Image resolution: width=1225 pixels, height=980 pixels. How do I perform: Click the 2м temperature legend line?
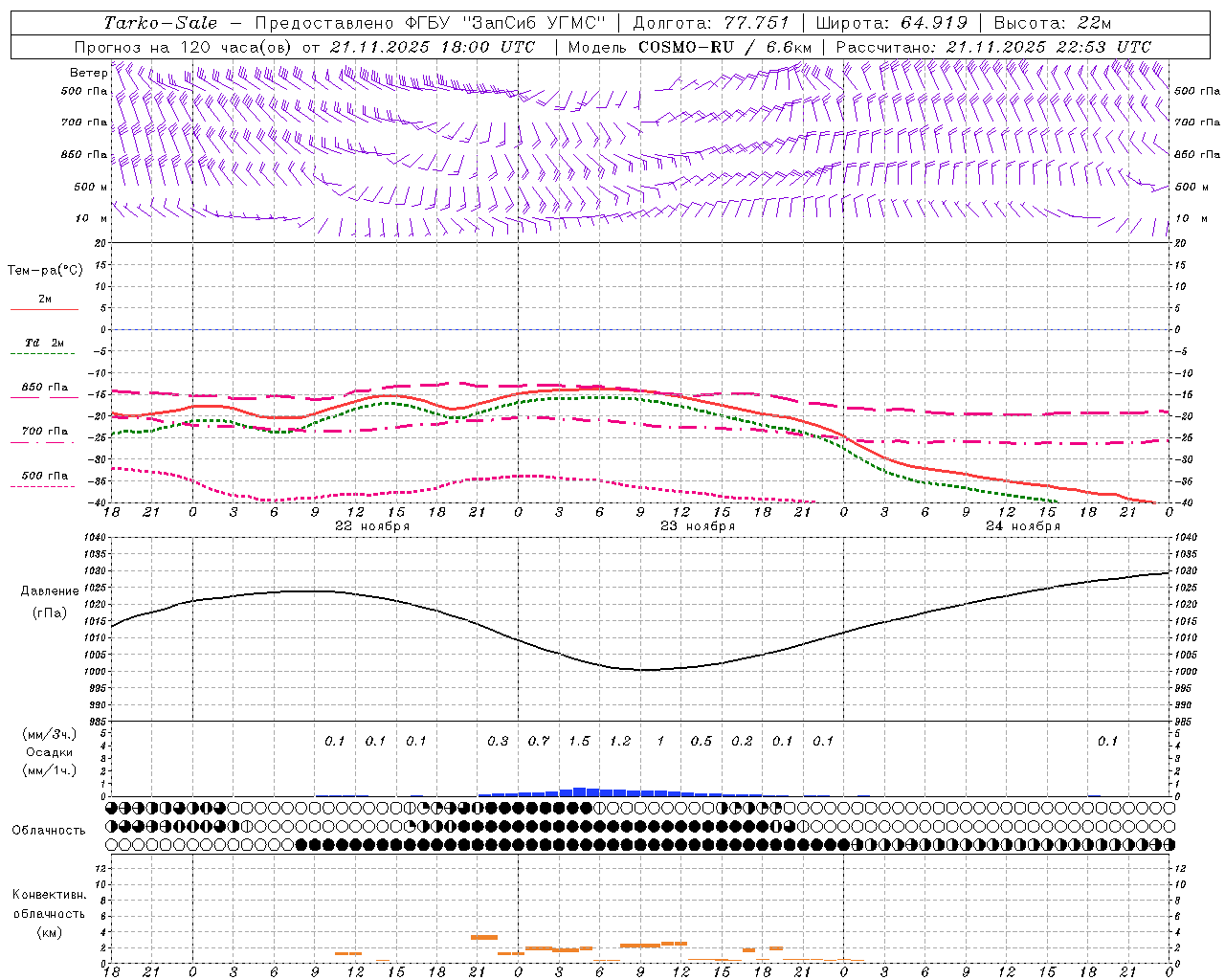click(x=44, y=303)
